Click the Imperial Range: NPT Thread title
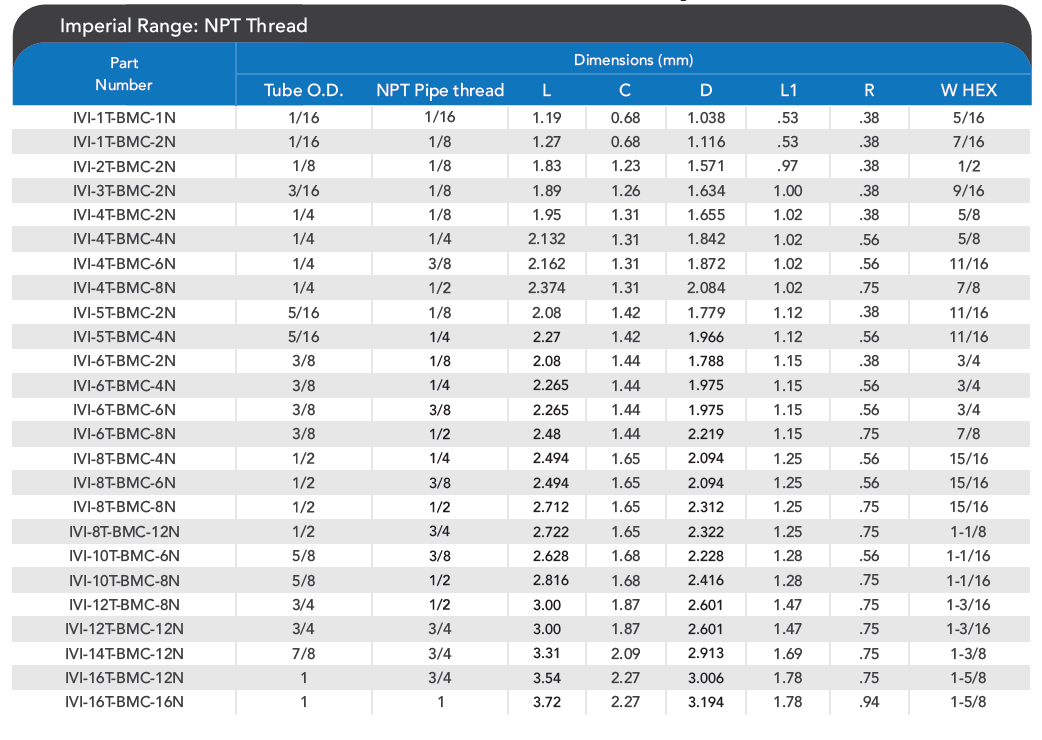Viewport: 1042px width, 740px height. [183, 26]
